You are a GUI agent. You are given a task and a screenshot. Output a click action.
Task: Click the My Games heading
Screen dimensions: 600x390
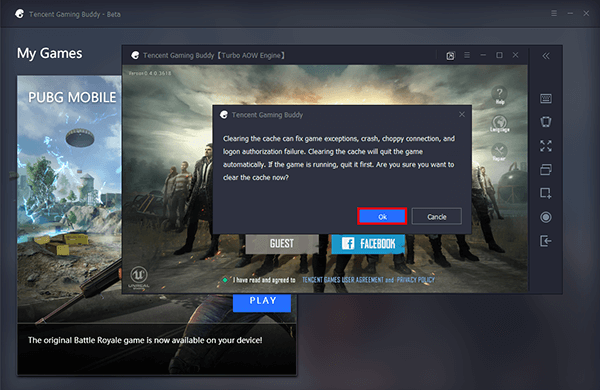coord(49,53)
